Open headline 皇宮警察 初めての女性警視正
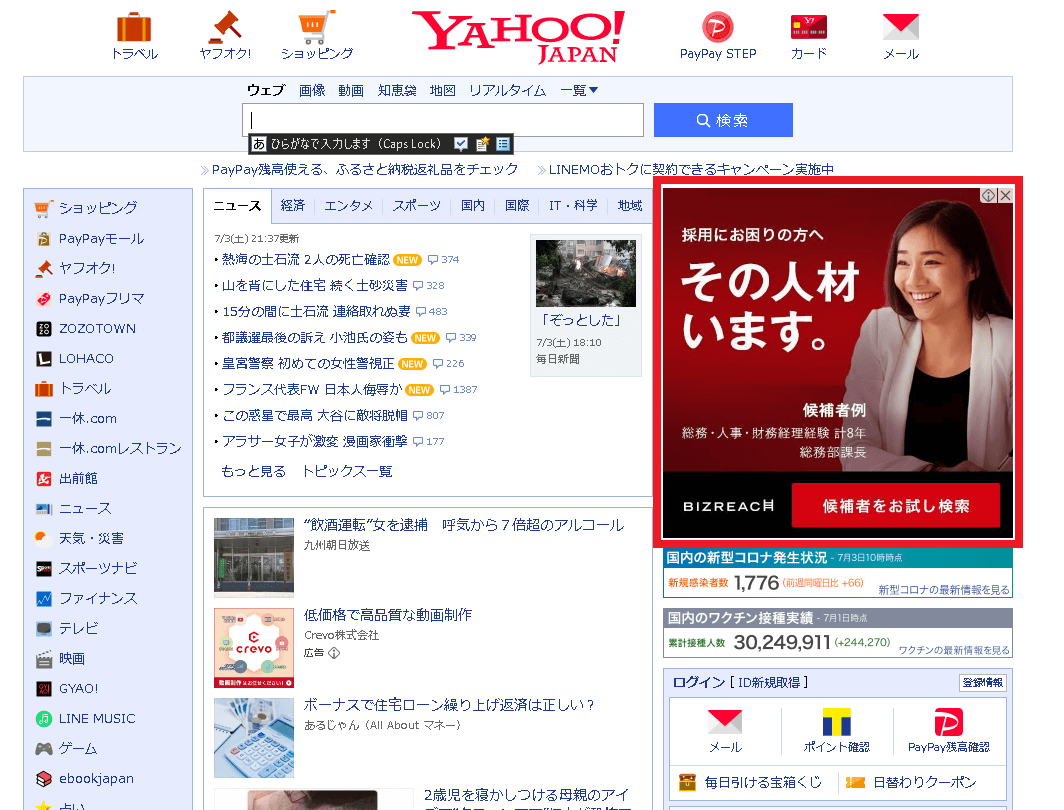 click(x=308, y=364)
